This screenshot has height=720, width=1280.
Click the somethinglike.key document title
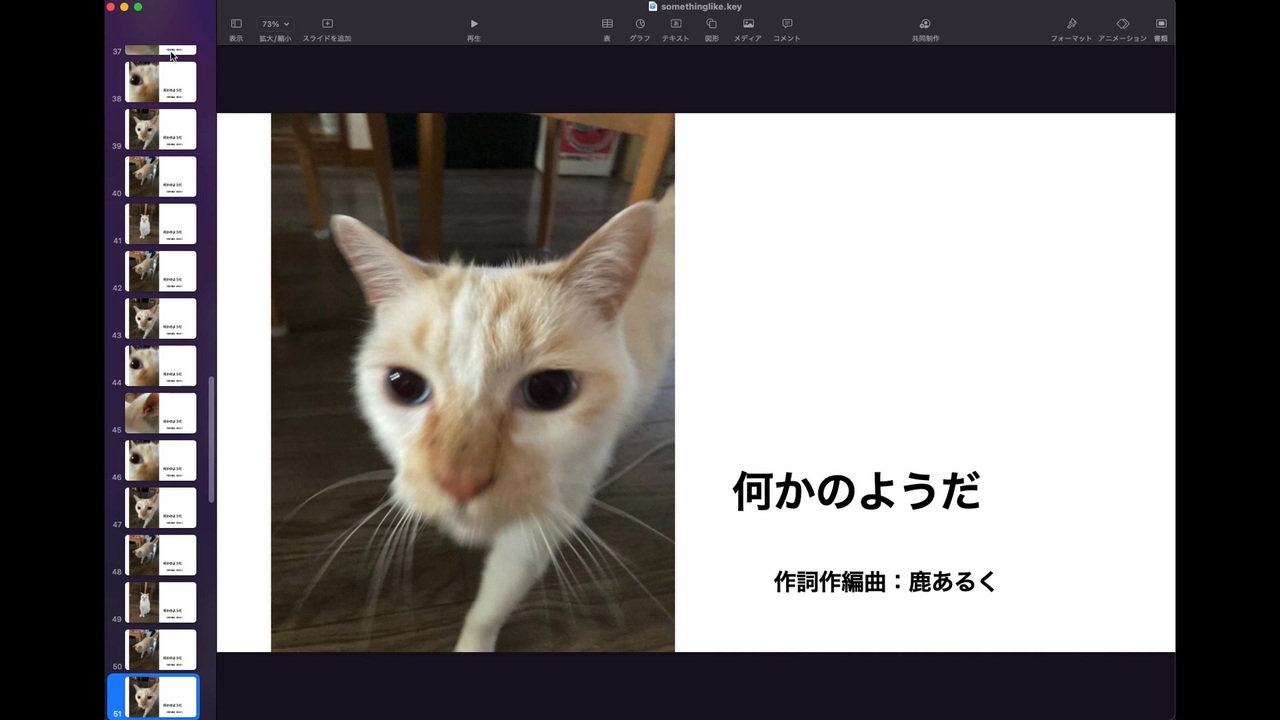(701, 6)
